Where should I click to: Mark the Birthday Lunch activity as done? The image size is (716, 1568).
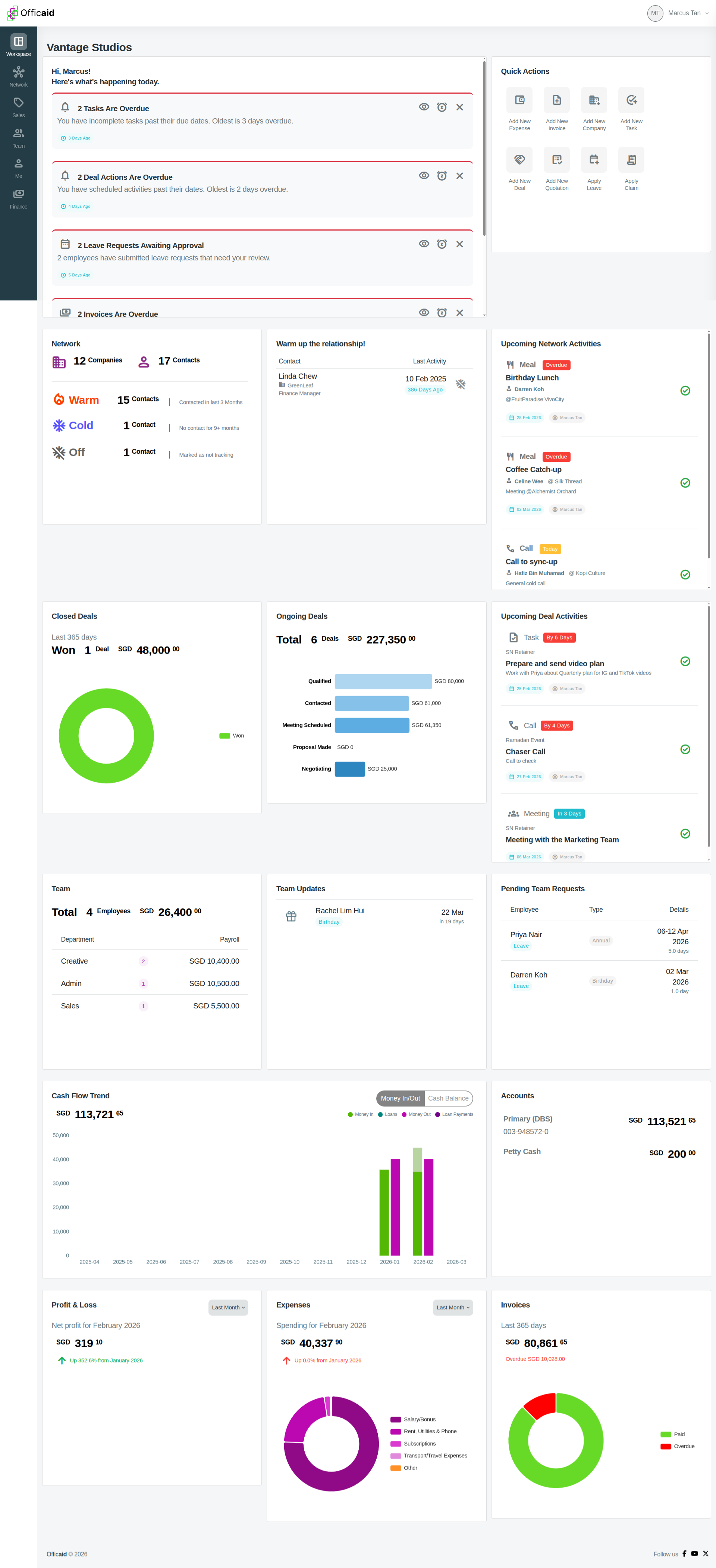[684, 391]
